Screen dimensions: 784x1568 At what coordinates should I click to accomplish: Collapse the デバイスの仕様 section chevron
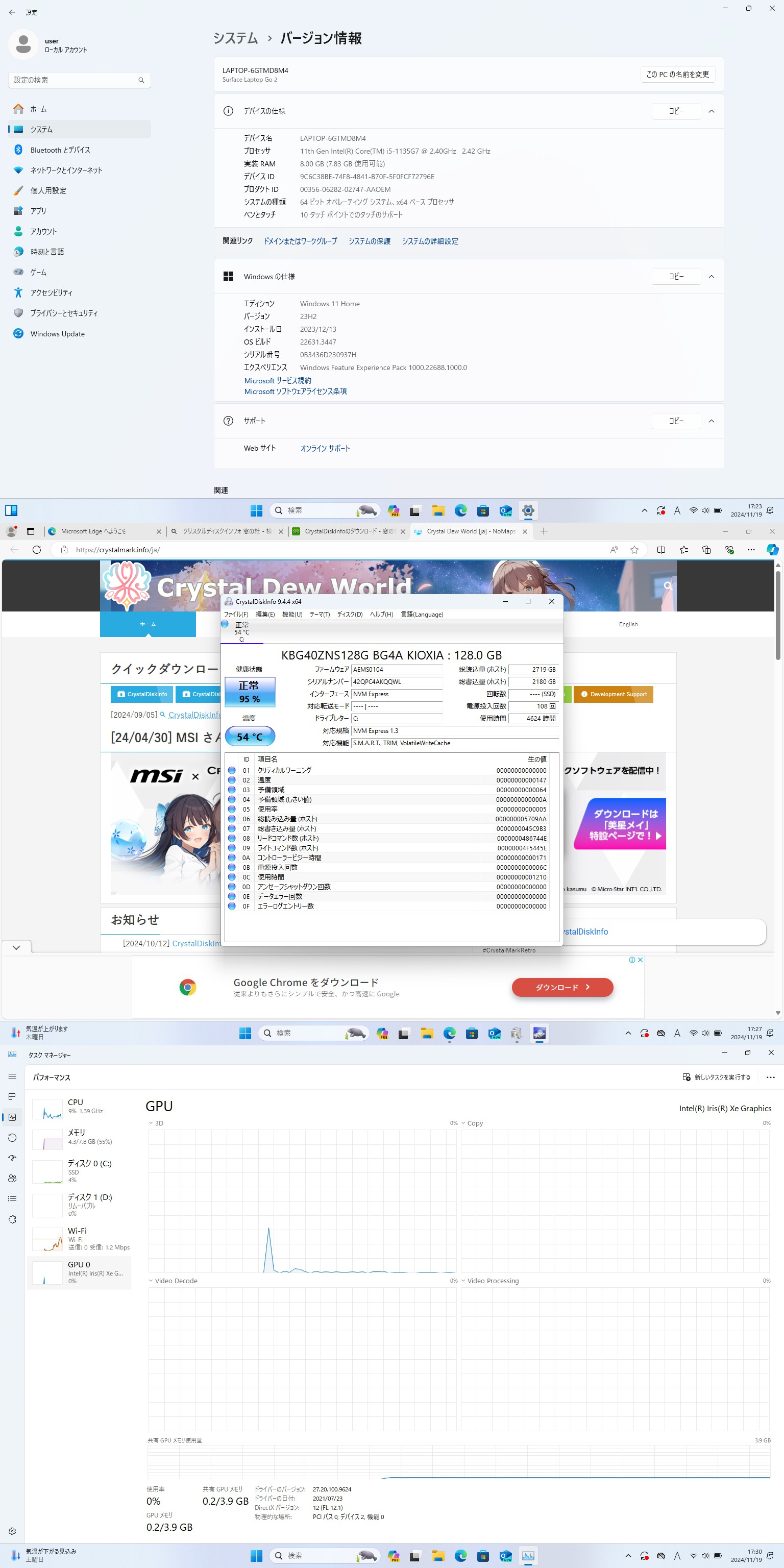(x=711, y=111)
